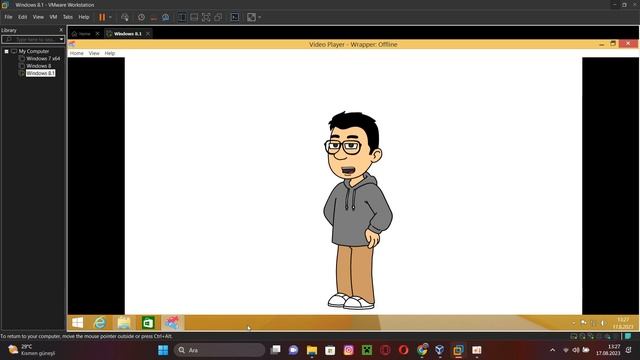
Task: Close the Library panel
Action: 61,30
